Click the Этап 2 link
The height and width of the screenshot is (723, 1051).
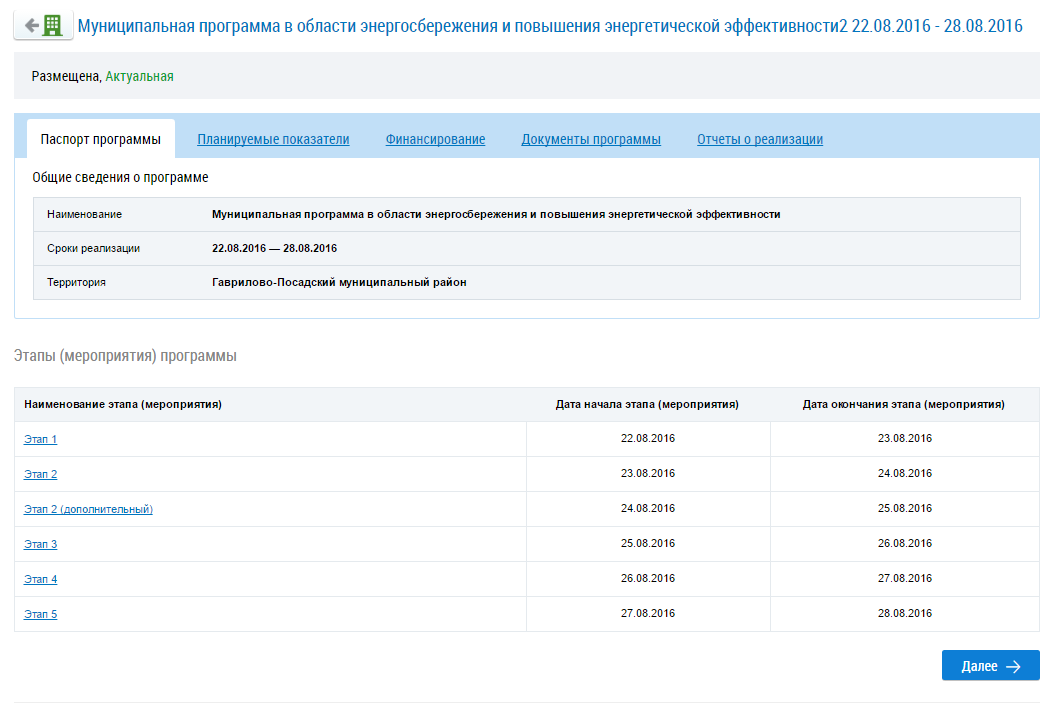41,474
